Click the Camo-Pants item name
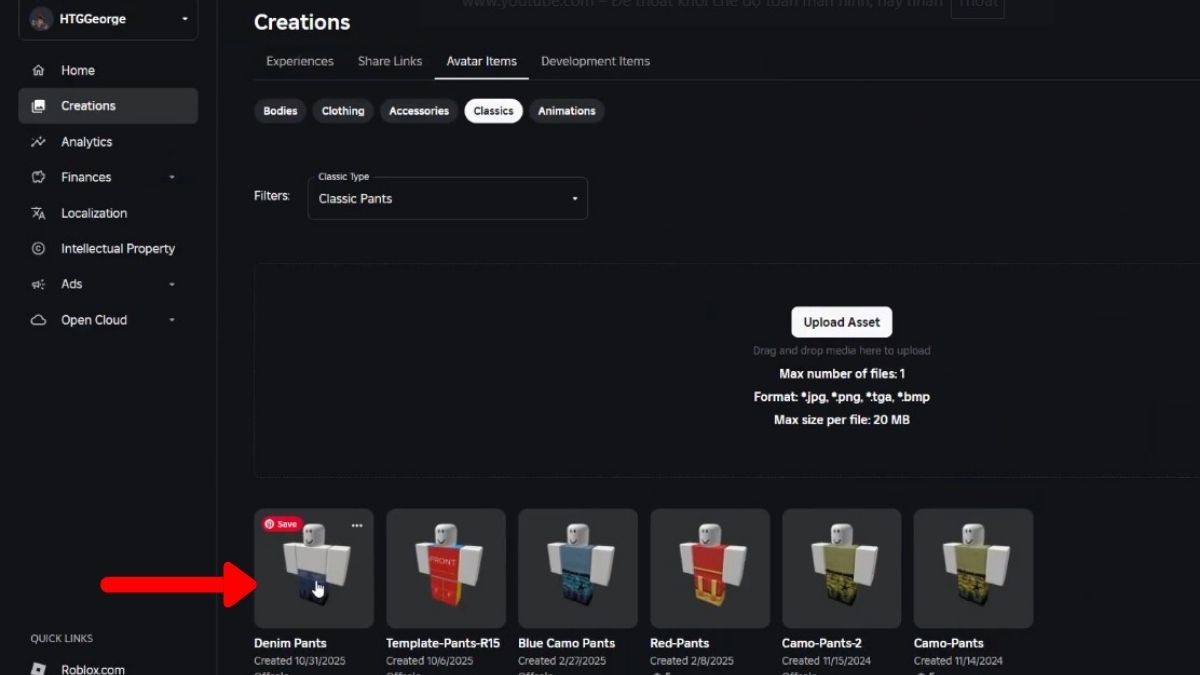 pos(949,643)
